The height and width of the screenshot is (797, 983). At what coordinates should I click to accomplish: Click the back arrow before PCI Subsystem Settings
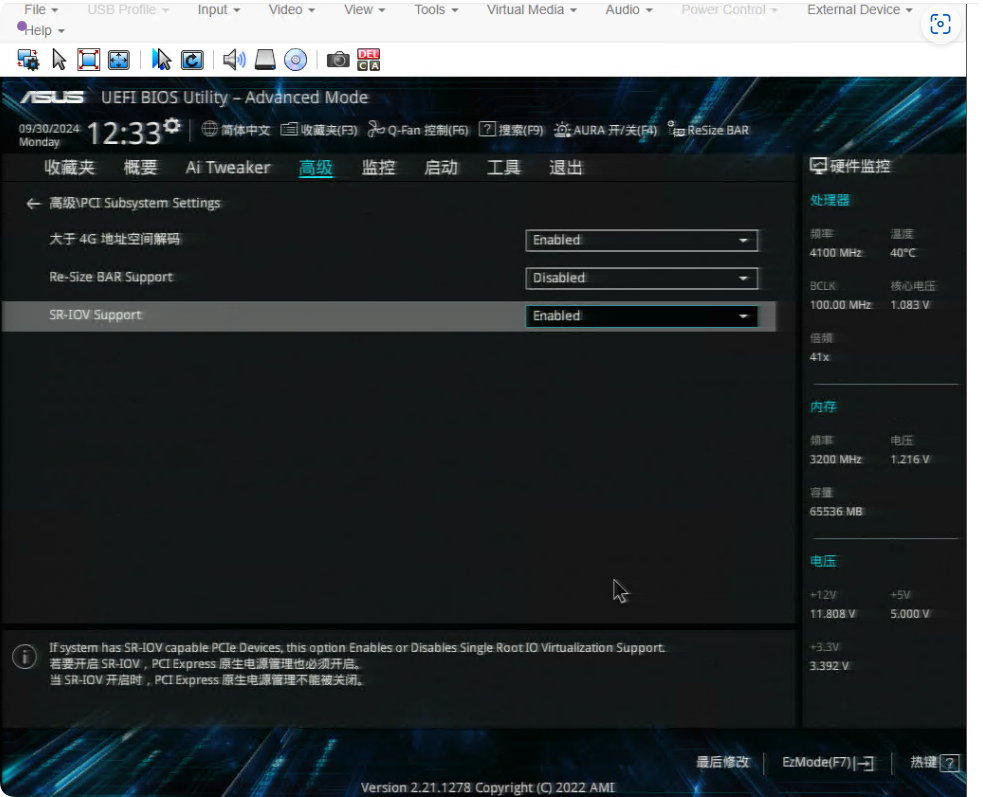[x=33, y=204]
